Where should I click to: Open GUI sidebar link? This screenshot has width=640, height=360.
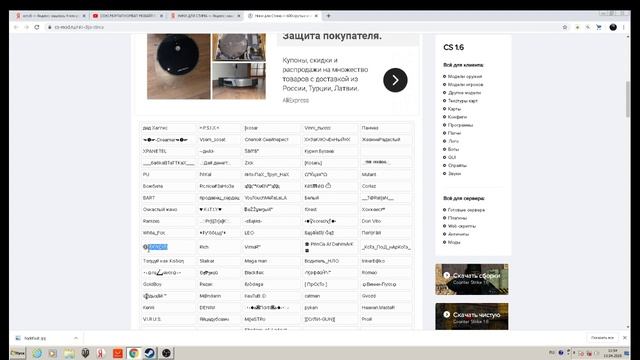pos(452,157)
